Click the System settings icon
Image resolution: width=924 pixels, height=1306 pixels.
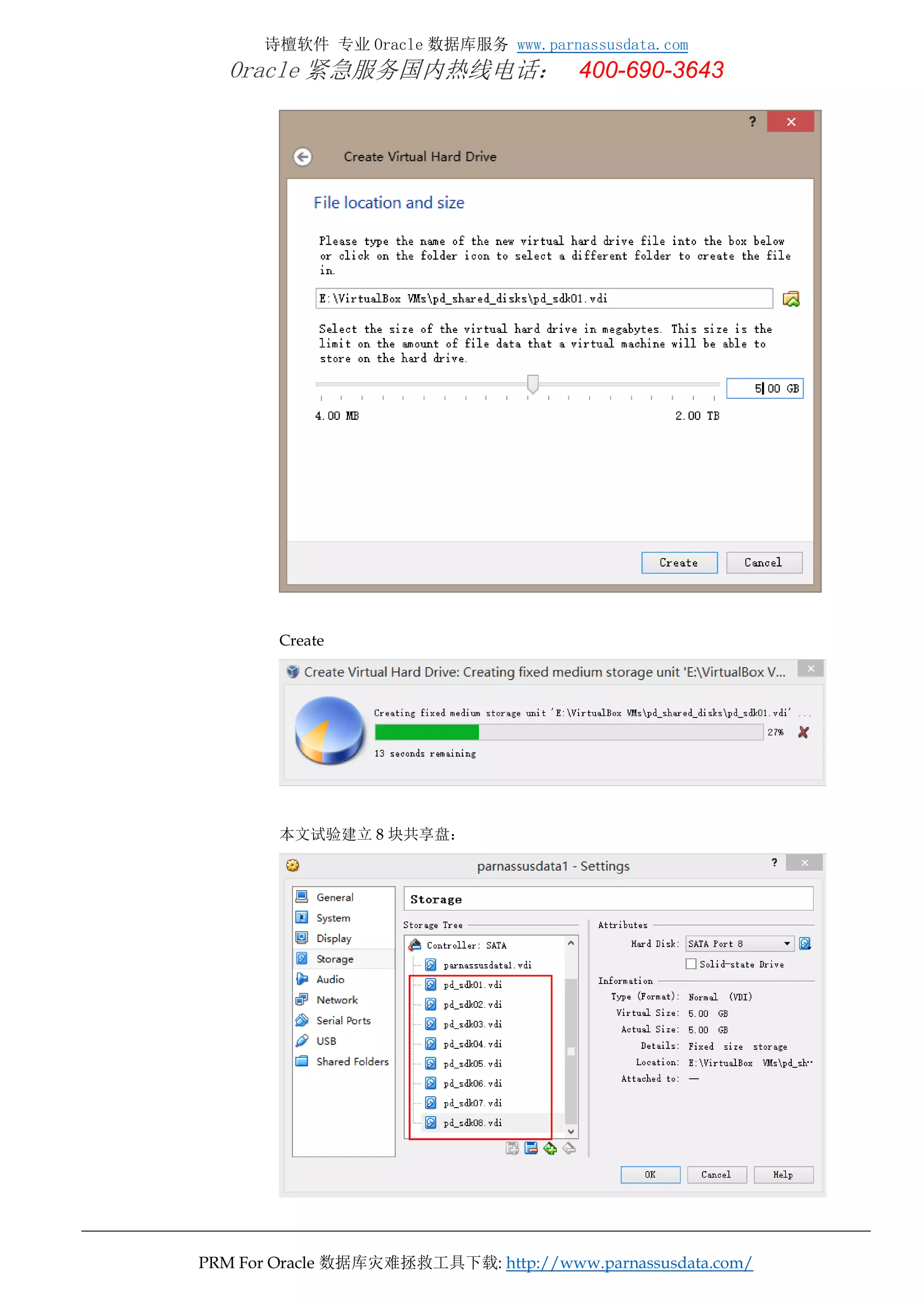pos(302,917)
